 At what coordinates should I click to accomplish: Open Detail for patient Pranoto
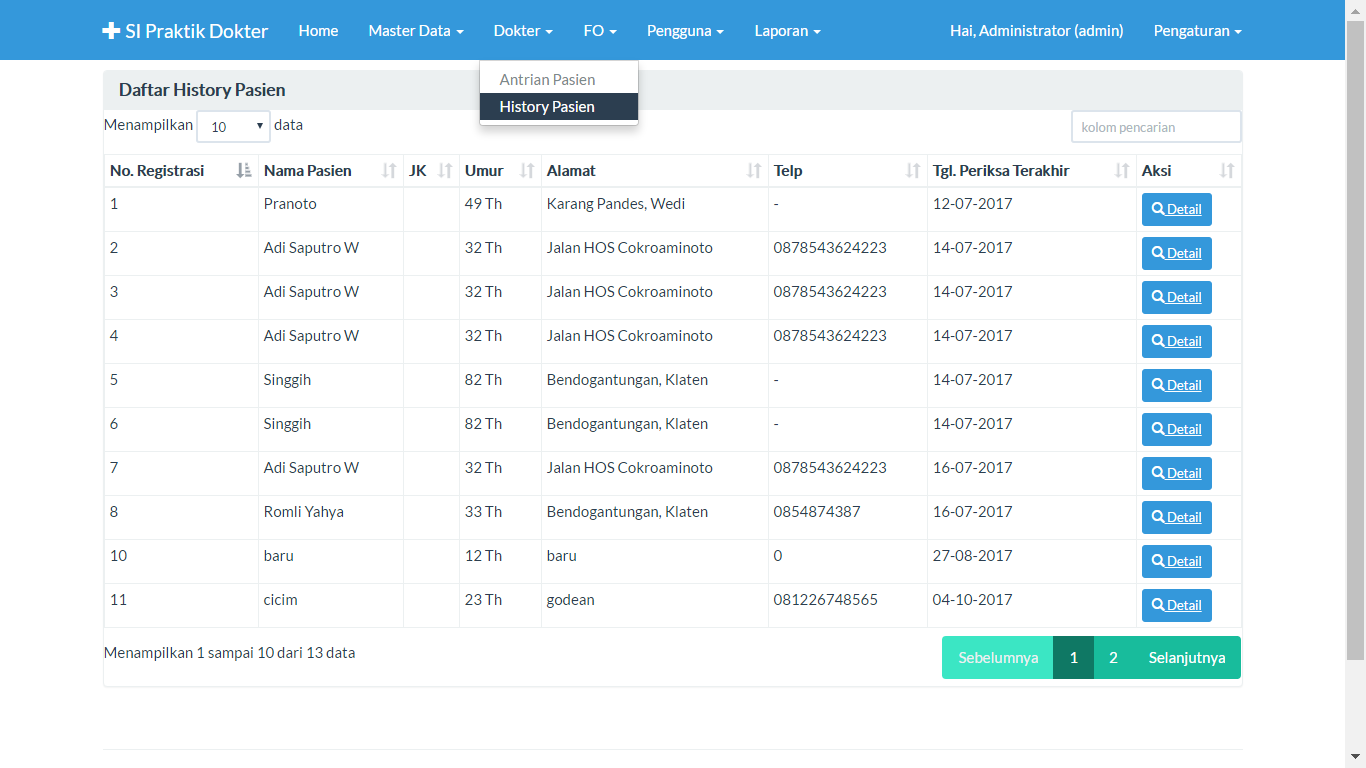1176,210
